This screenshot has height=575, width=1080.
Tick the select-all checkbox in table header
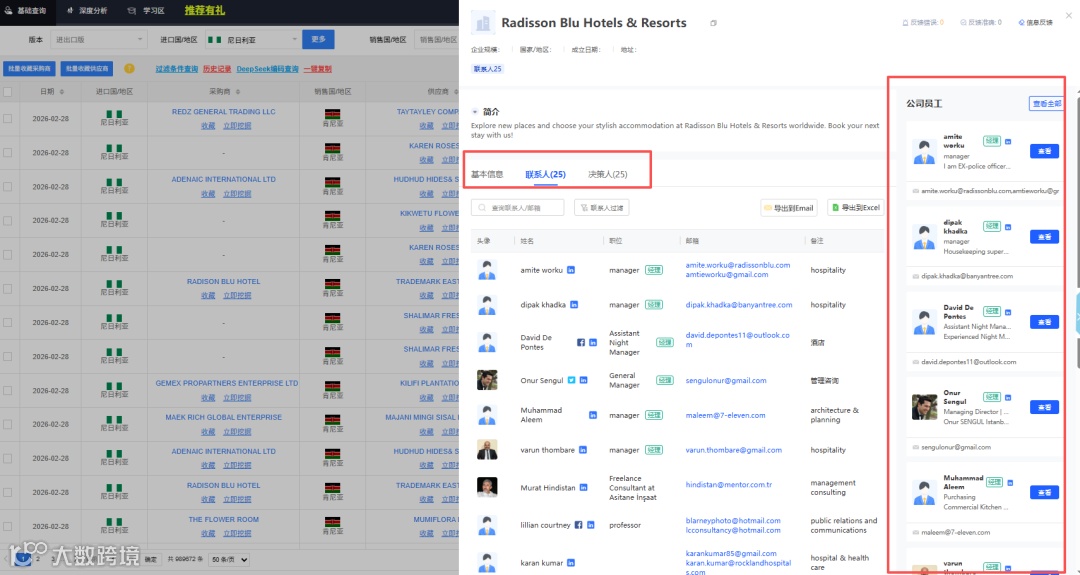[x=8, y=92]
